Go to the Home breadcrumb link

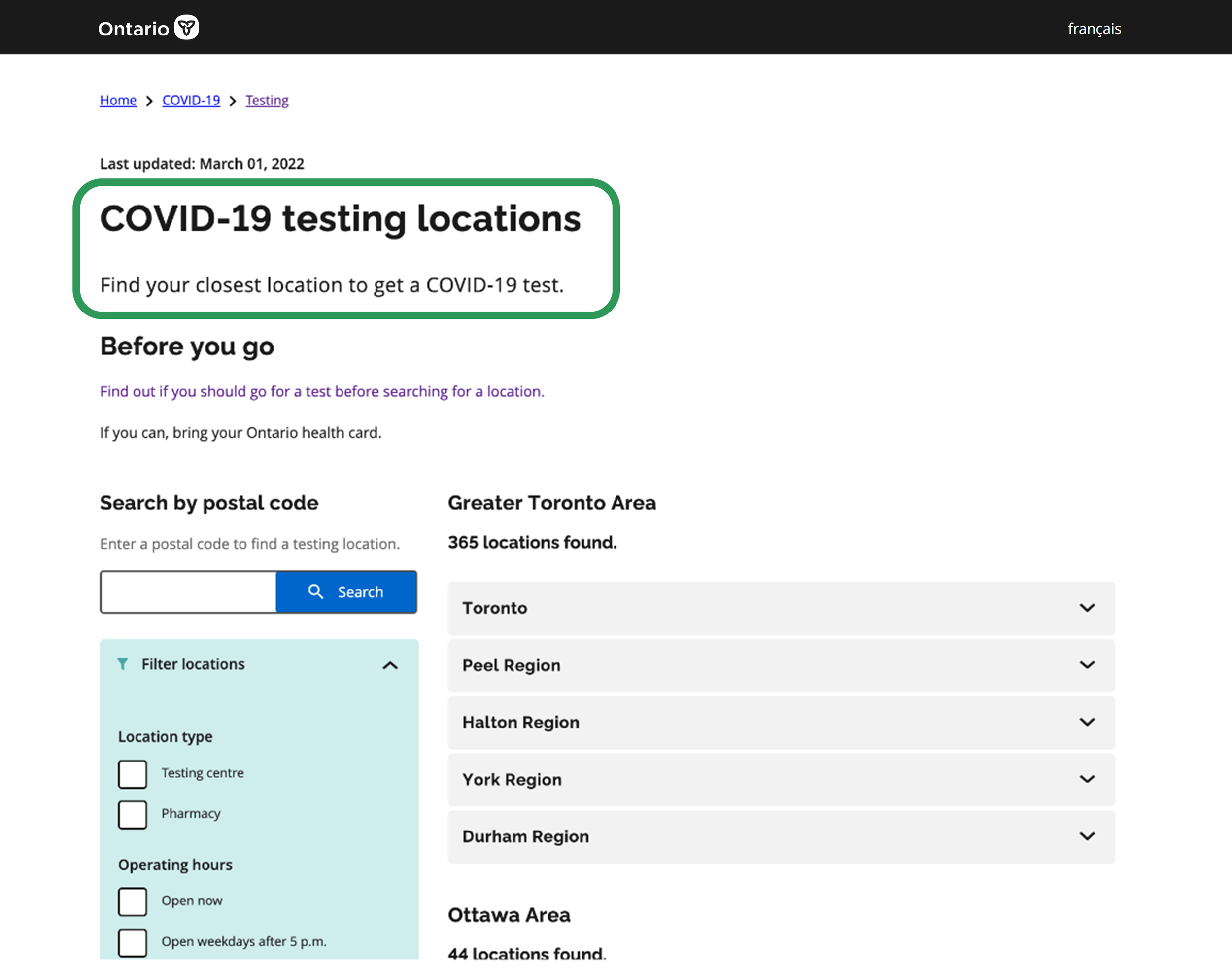pos(118,100)
